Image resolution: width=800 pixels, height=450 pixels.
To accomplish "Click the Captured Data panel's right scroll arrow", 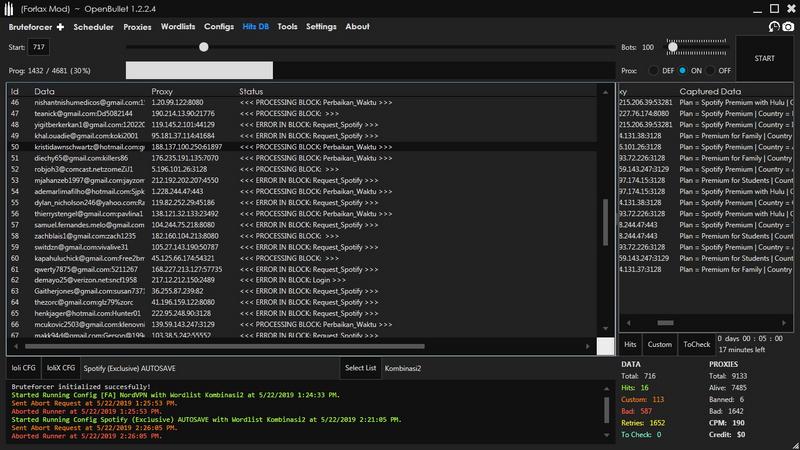I will point(784,323).
